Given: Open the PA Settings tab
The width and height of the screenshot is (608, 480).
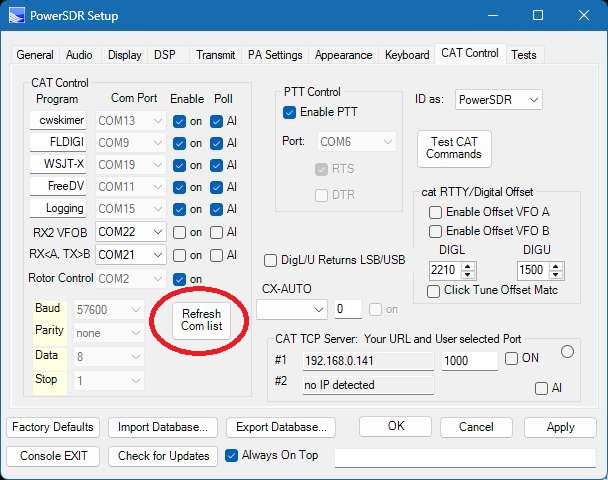Looking at the screenshot, I should coord(275,55).
